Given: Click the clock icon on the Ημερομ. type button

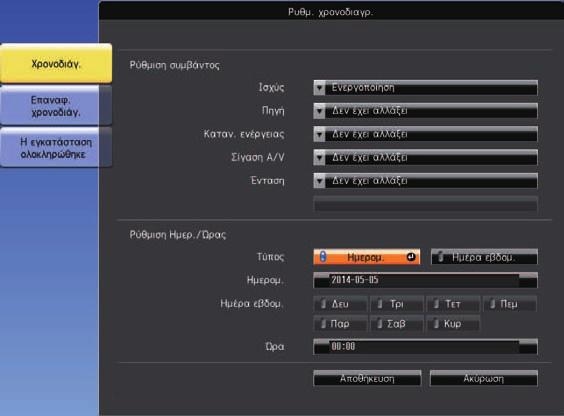Looking at the screenshot, I should 411,257.
